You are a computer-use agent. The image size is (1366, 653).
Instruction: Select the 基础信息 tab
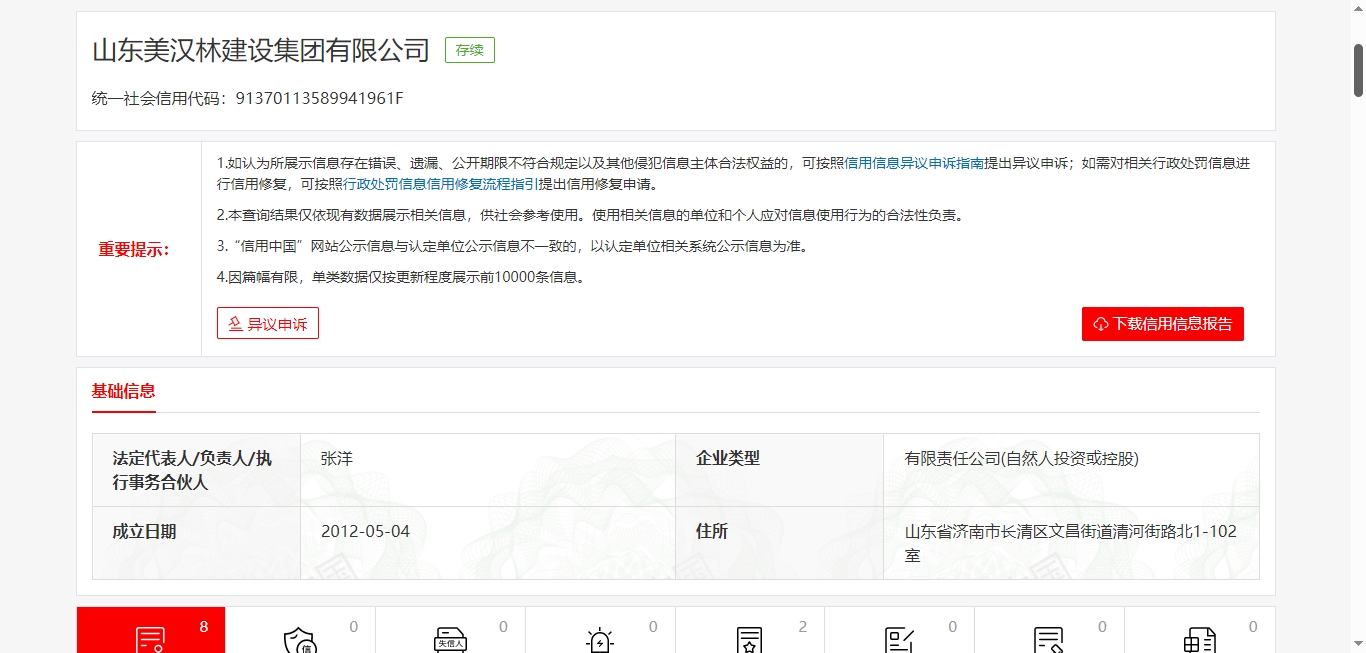coord(124,391)
